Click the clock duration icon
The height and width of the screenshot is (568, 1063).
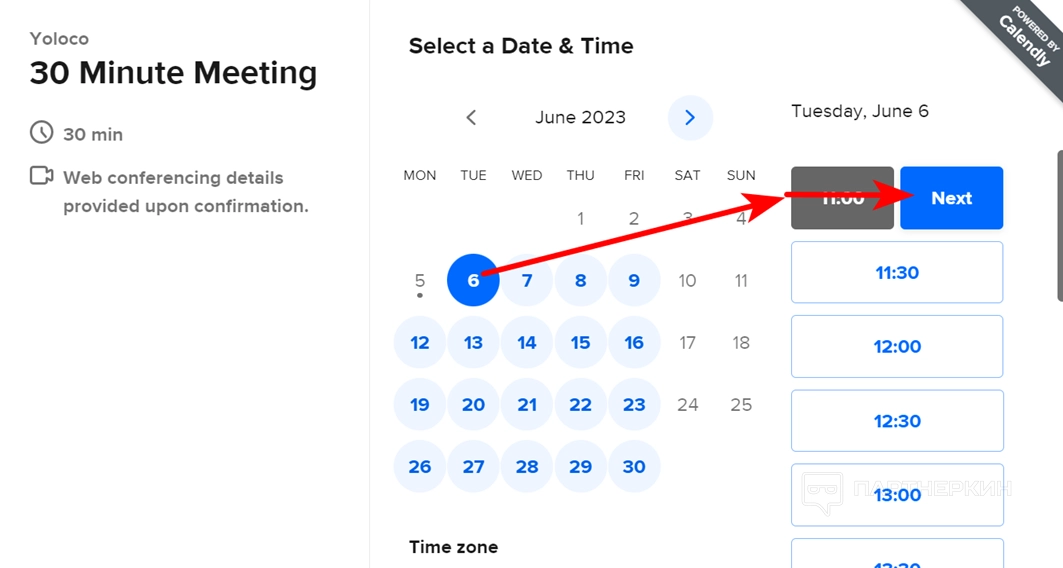point(41,133)
